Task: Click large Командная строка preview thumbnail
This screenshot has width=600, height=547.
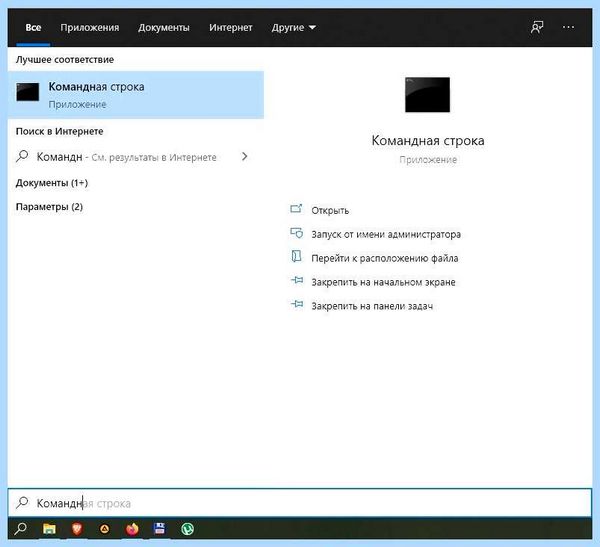Action: 427,95
